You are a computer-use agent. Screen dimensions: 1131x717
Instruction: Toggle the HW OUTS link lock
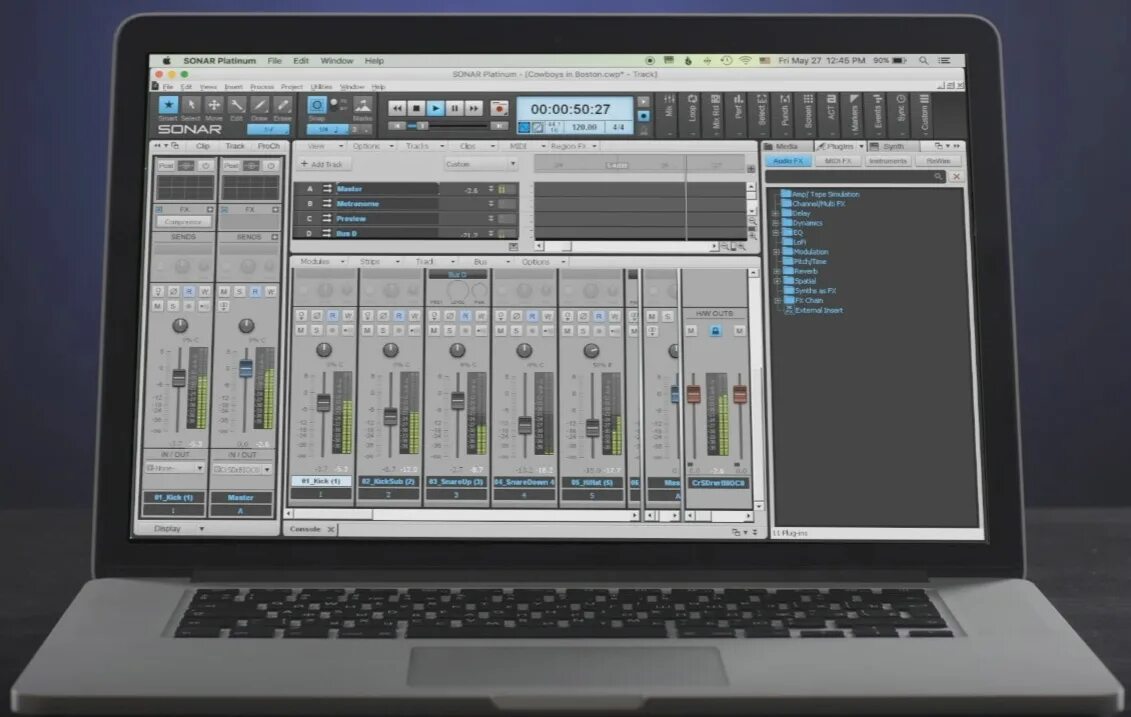(x=715, y=330)
